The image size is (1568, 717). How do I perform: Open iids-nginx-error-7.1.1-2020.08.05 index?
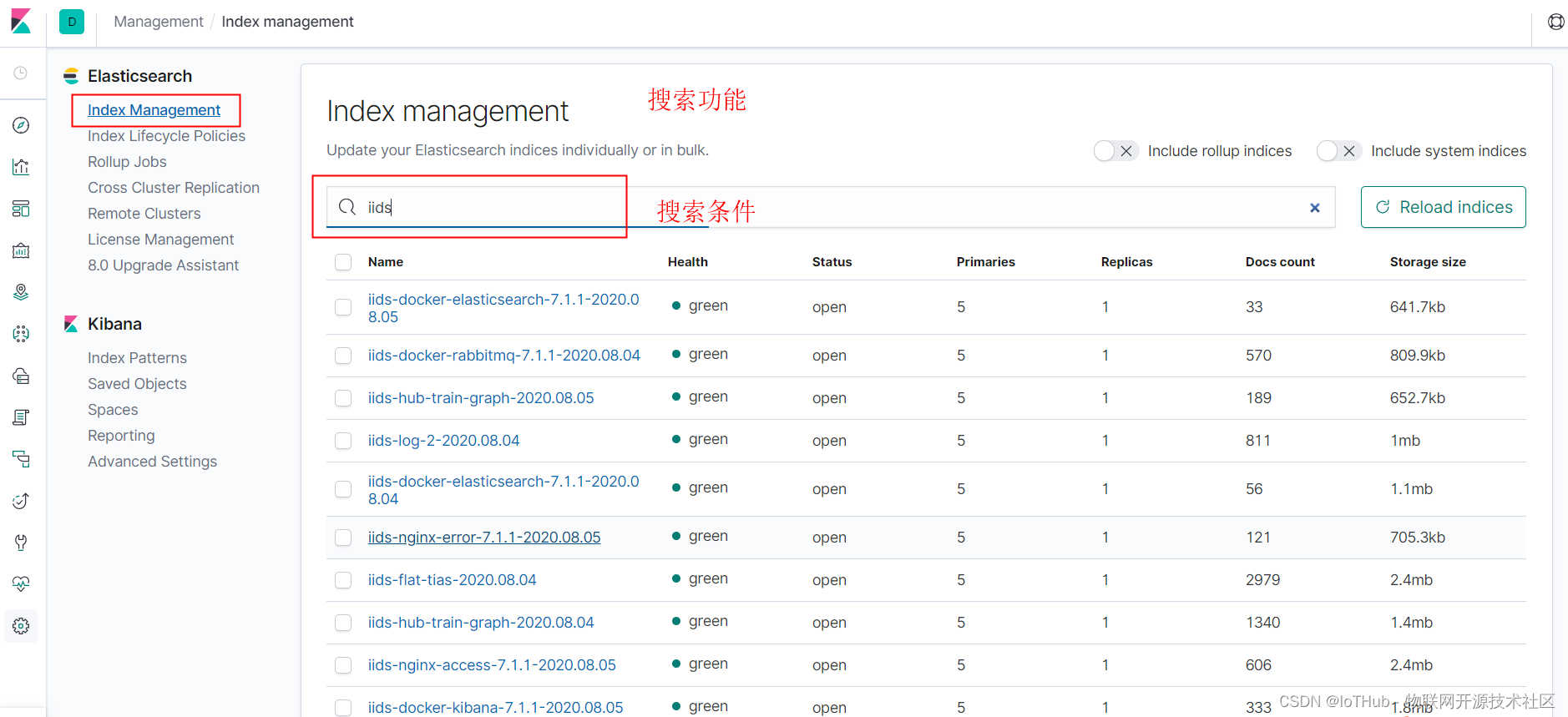(484, 538)
